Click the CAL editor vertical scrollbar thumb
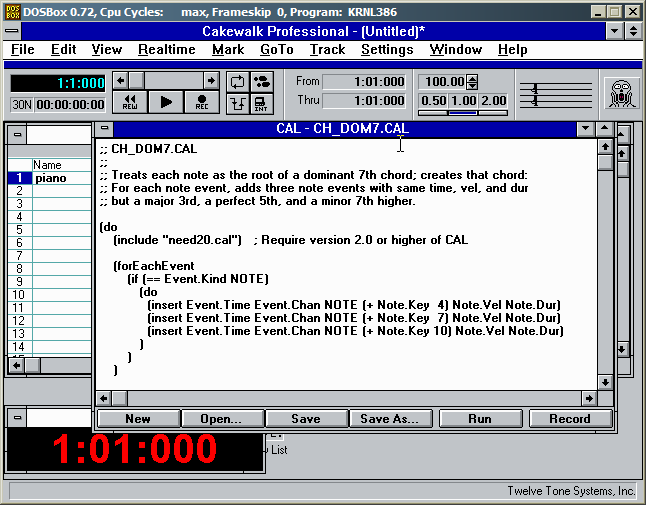The width and height of the screenshot is (646, 505). pos(605,162)
